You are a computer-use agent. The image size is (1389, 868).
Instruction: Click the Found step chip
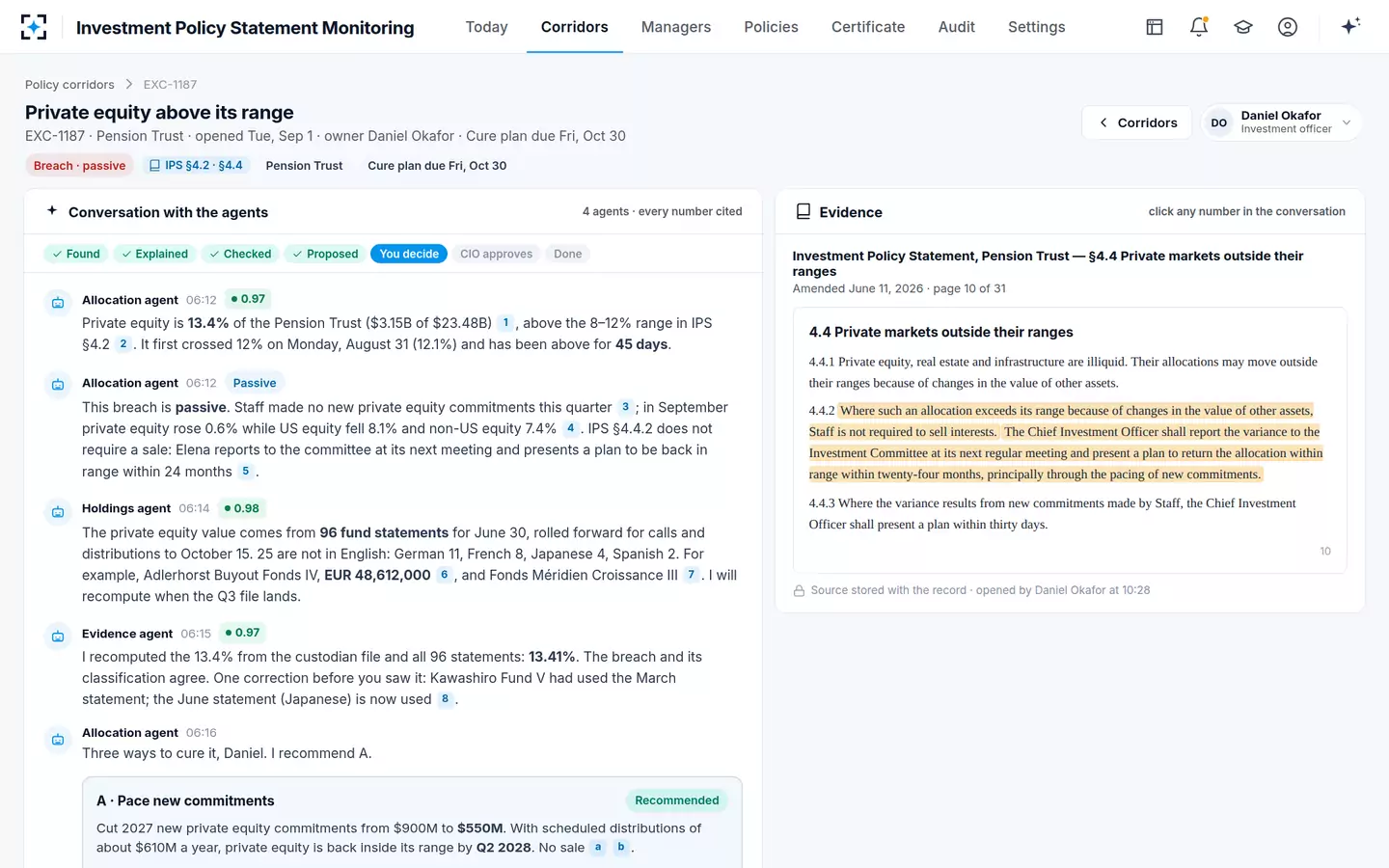pyautogui.click(x=76, y=254)
